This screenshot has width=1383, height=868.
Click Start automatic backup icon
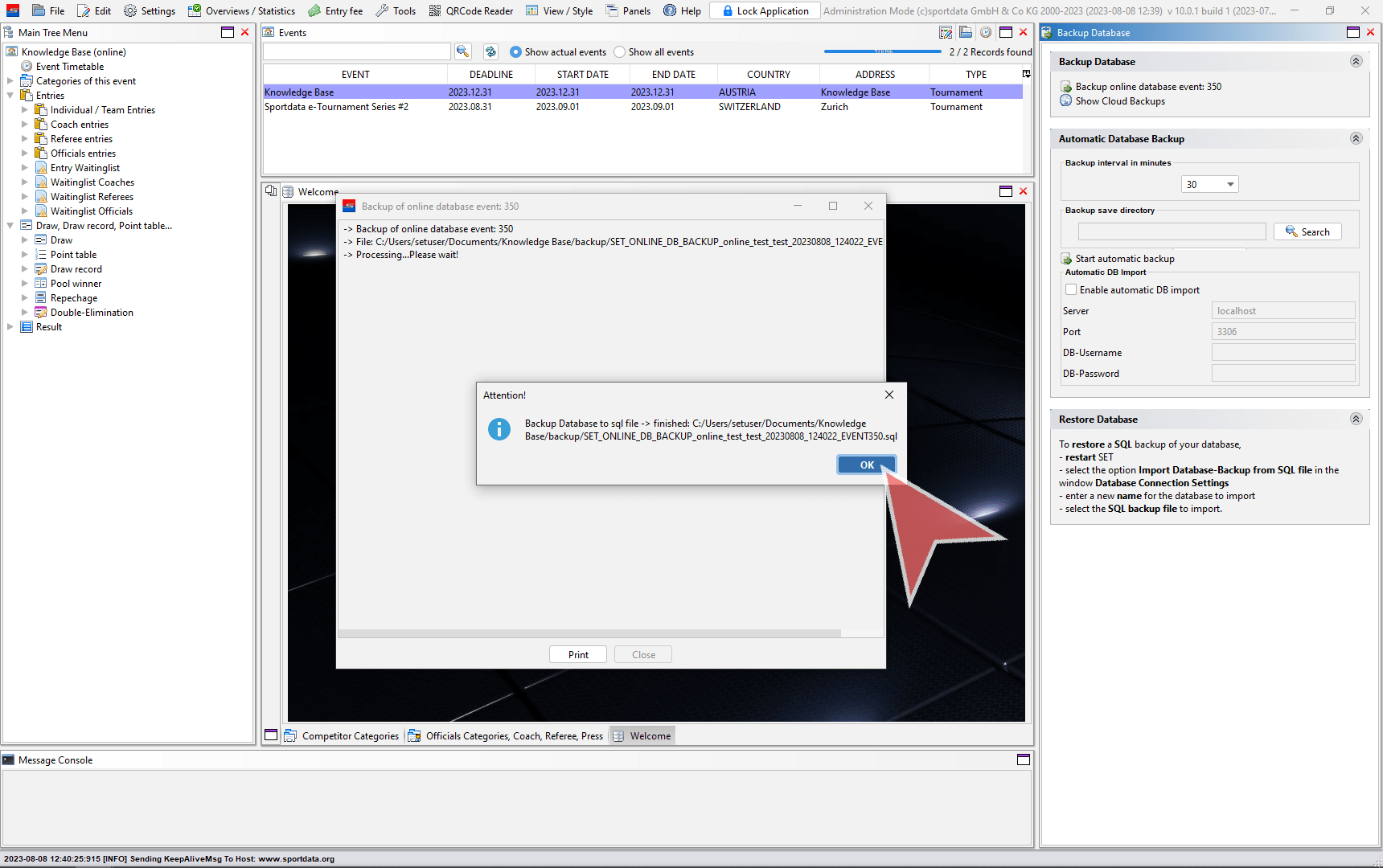(1066, 259)
